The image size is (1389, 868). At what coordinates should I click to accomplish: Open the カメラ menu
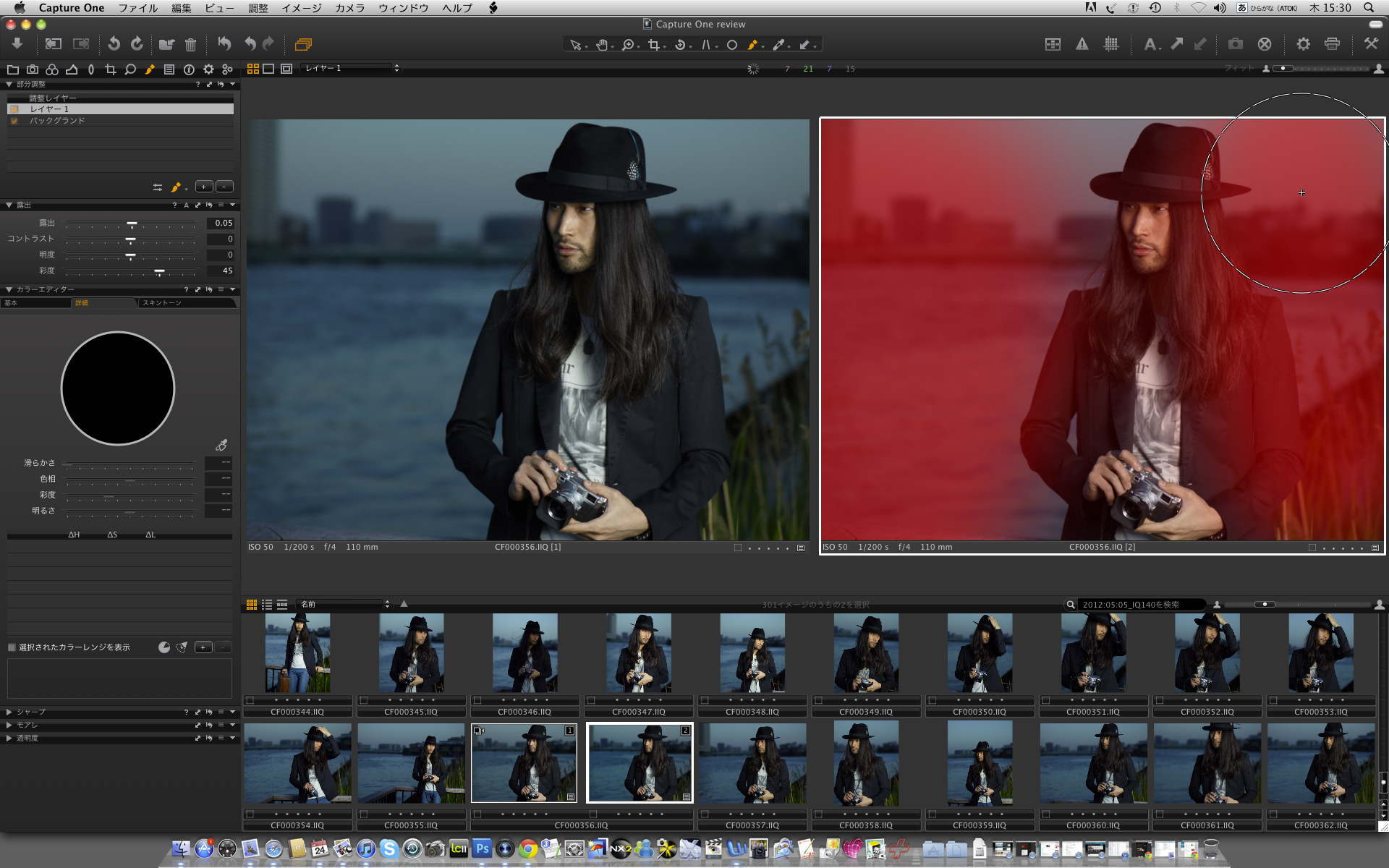click(349, 8)
